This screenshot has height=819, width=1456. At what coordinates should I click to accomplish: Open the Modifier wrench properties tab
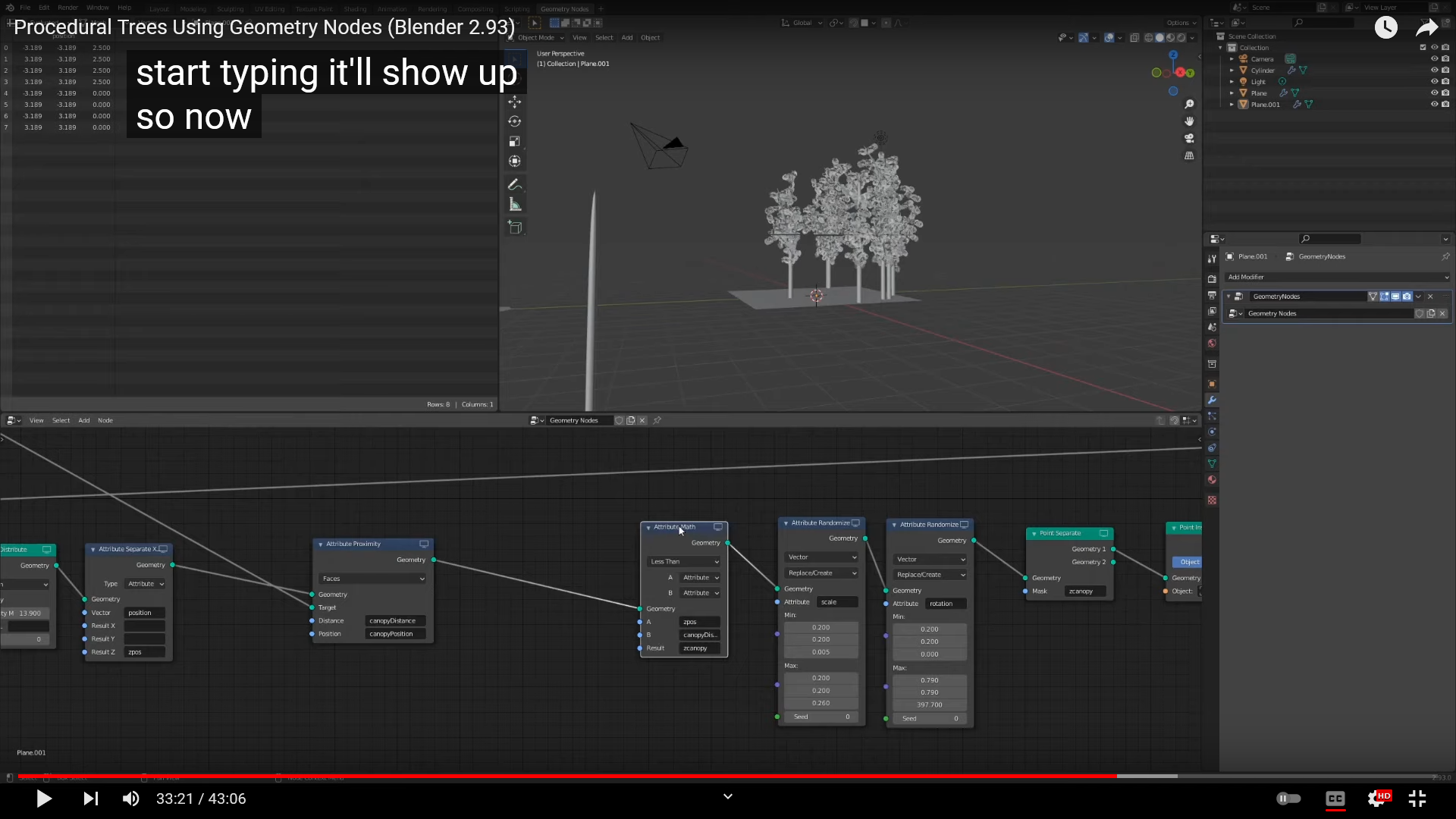pos(1212,400)
